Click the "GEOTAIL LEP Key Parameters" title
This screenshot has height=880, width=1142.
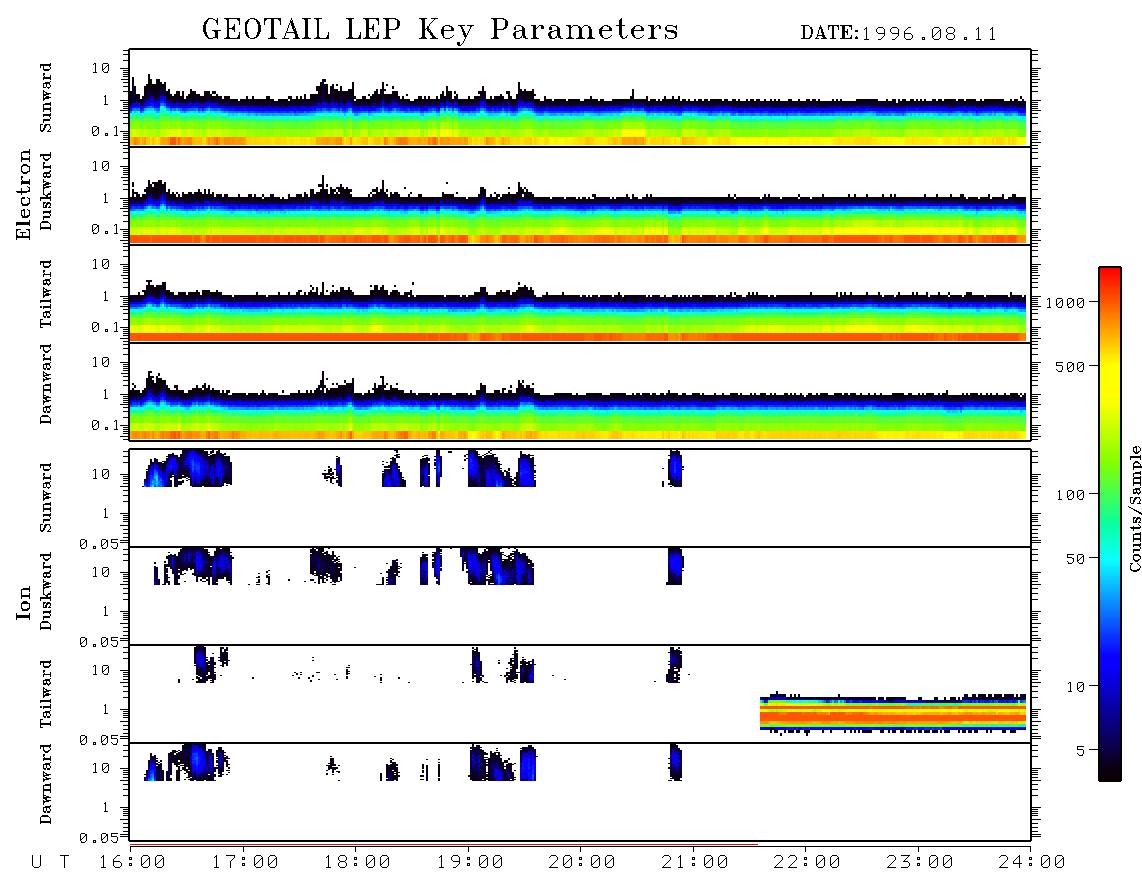440,30
